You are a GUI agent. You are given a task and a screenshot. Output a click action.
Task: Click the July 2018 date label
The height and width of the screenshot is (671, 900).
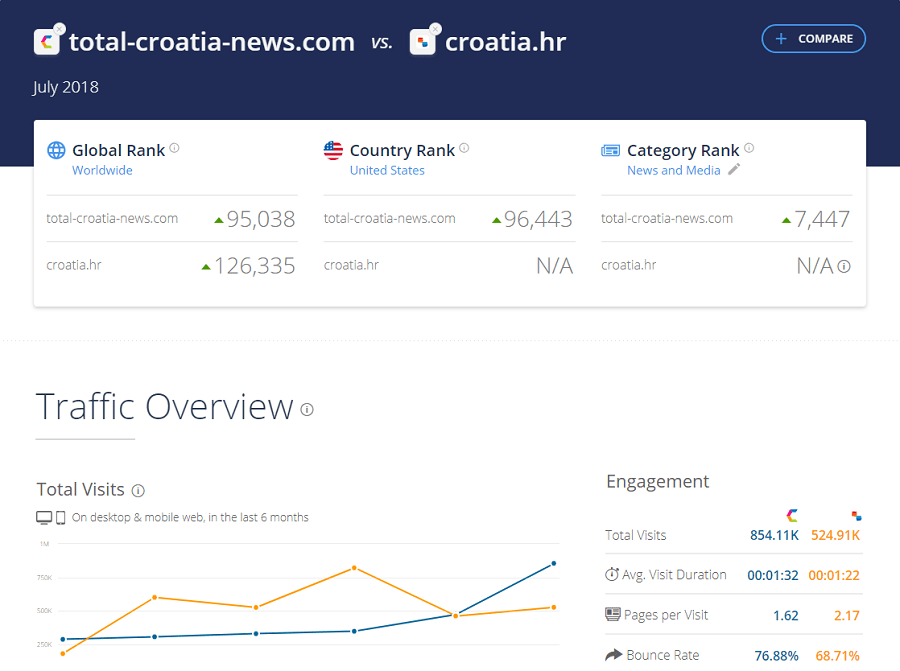click(65, 87)
